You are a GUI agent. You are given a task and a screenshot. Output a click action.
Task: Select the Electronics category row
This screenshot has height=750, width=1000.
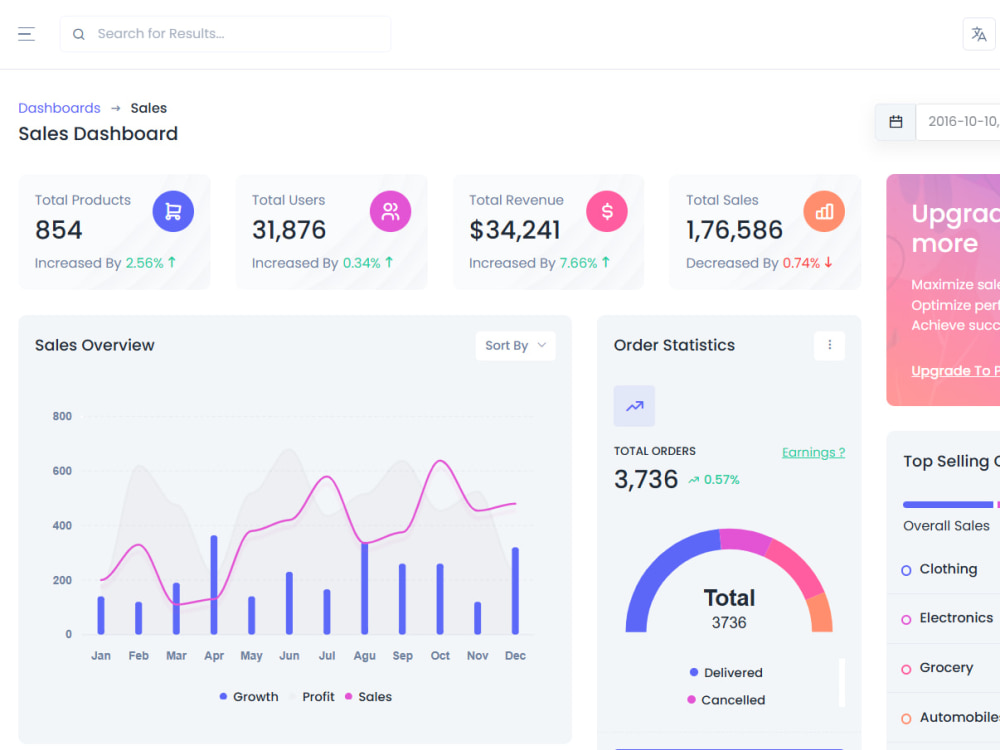tap(950, 619)
